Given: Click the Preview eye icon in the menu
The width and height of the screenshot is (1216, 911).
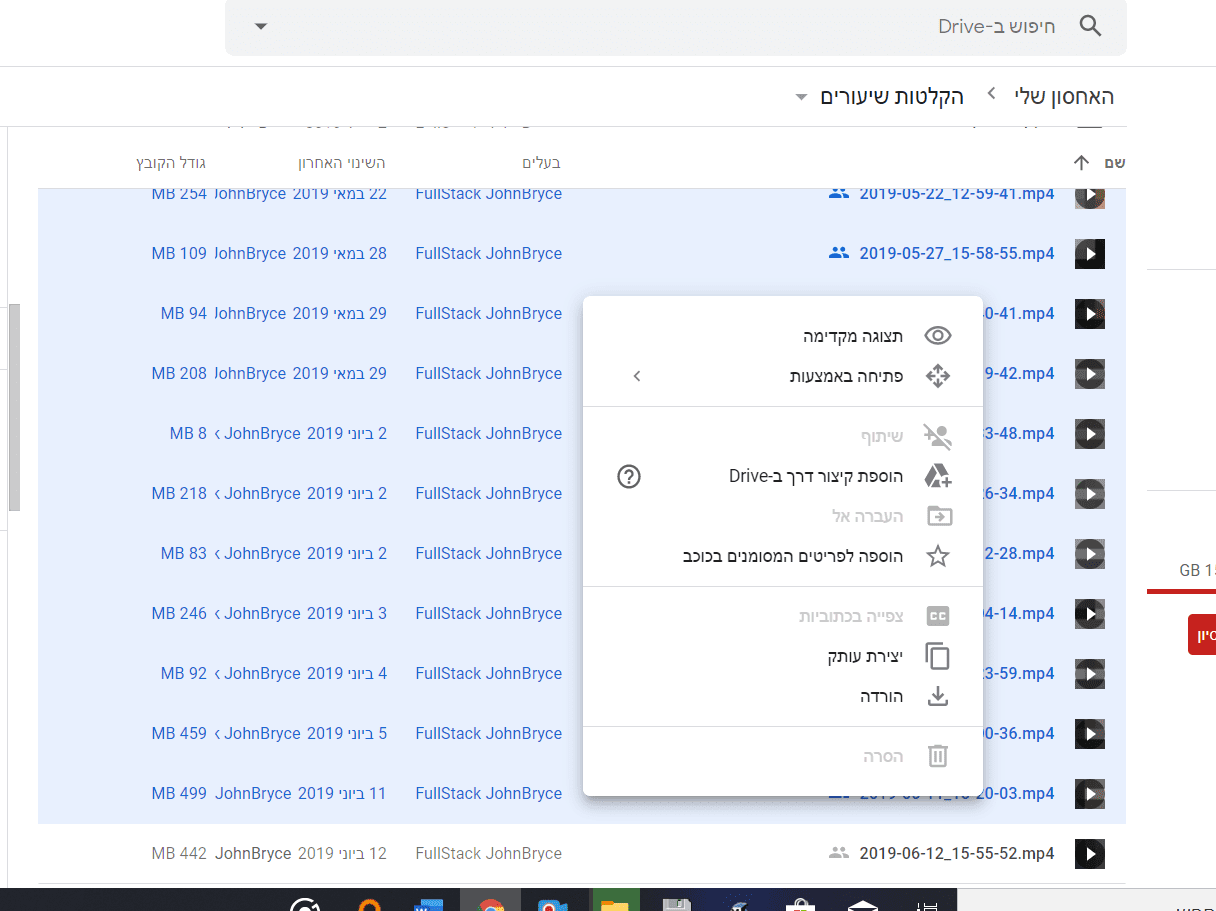Looking at the screenshot, I should tap(937, 336).
